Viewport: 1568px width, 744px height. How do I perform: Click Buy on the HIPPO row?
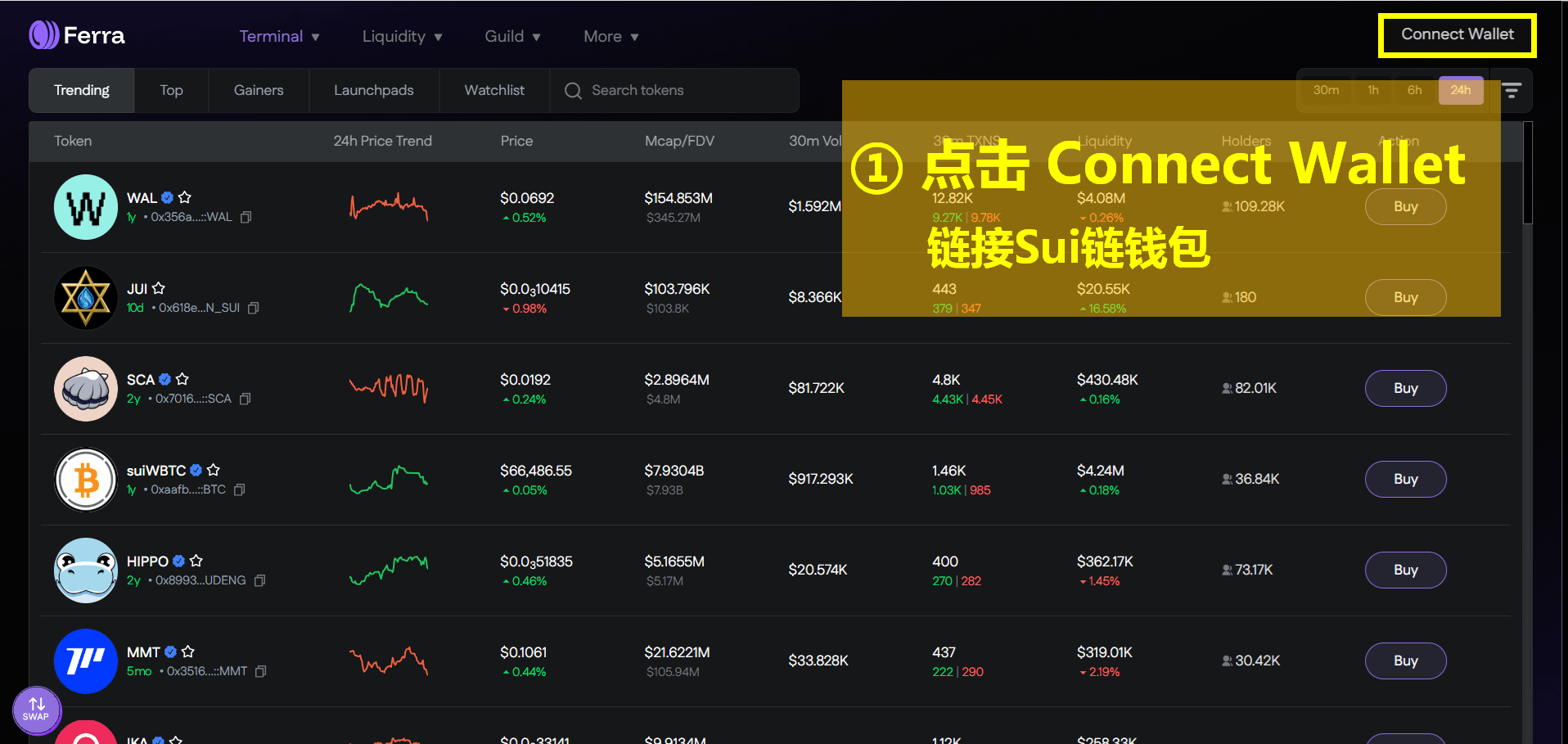(1406, 570)
